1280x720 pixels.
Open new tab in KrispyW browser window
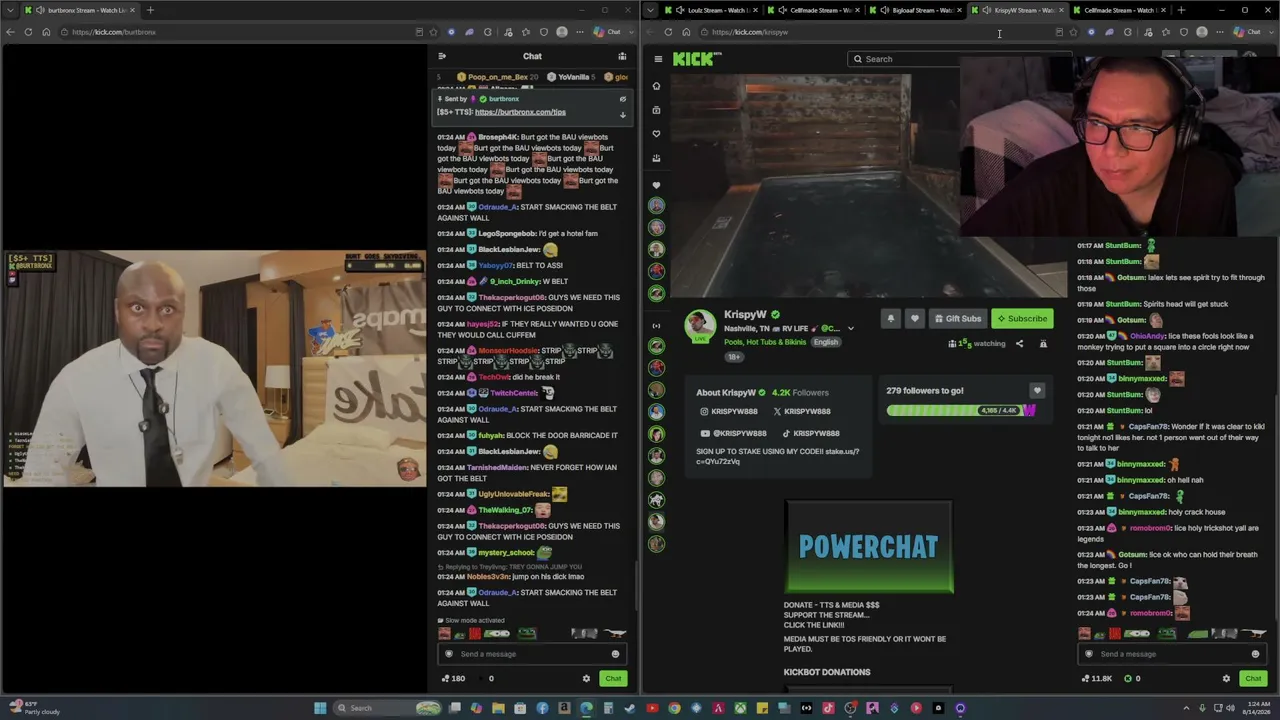pyautogui.click(x=1181, y=10)
